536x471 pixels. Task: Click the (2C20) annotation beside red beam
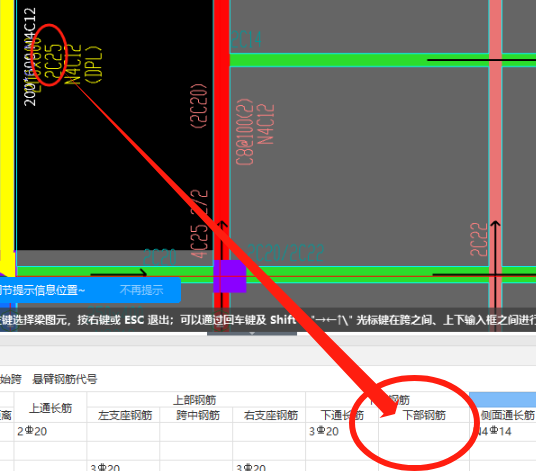pos(199,106)
